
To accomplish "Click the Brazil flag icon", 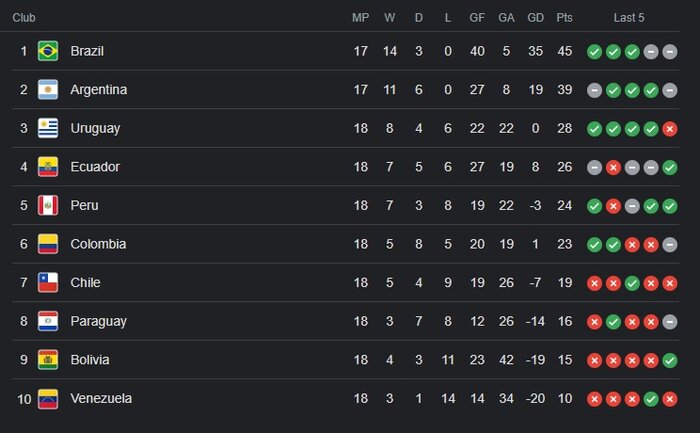I will point(48,51).
